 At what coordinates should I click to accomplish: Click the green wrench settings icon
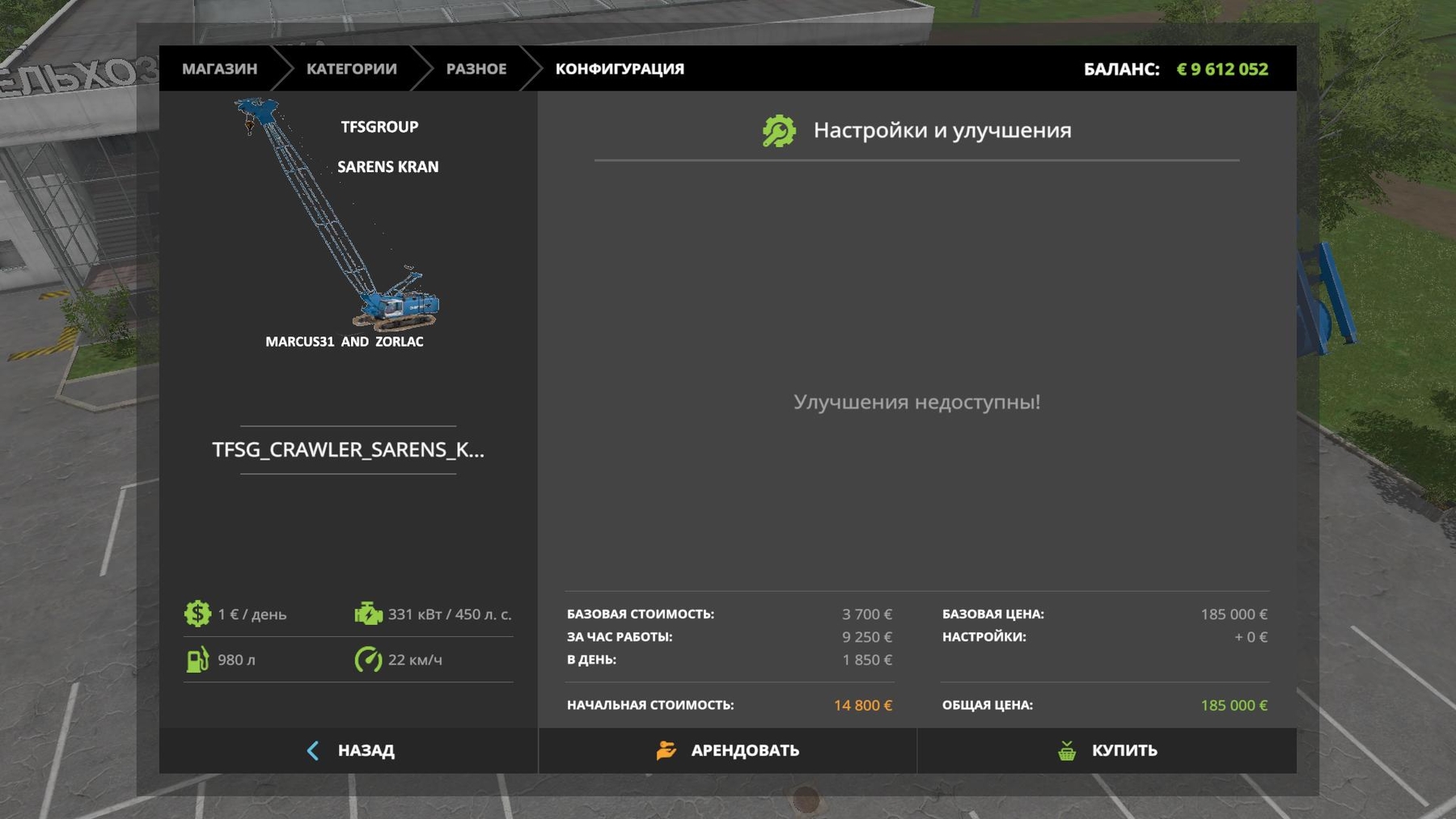click(778, 131)
